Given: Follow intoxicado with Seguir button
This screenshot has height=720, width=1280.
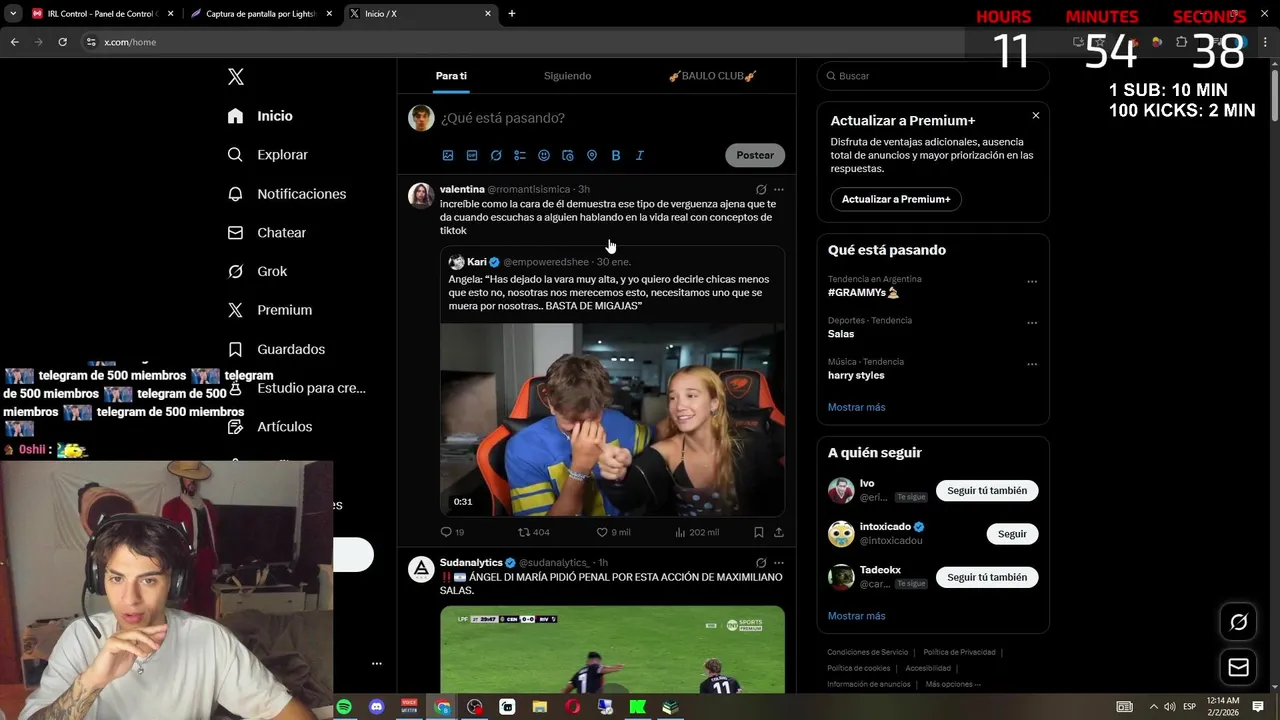Looking at the screenshot, I should tap(1012, 534).
